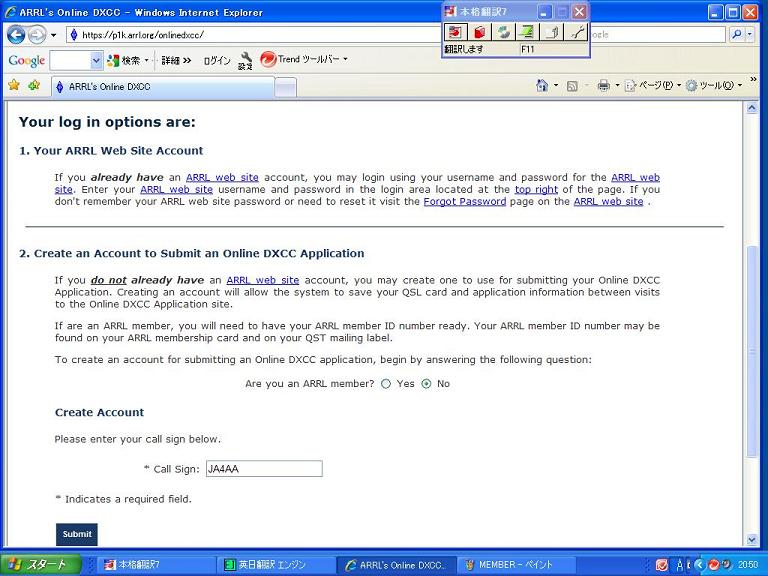Viewport: 768px width, 576px height.
Task: Click the Google toolbar logo
Action: pos(26,61)
